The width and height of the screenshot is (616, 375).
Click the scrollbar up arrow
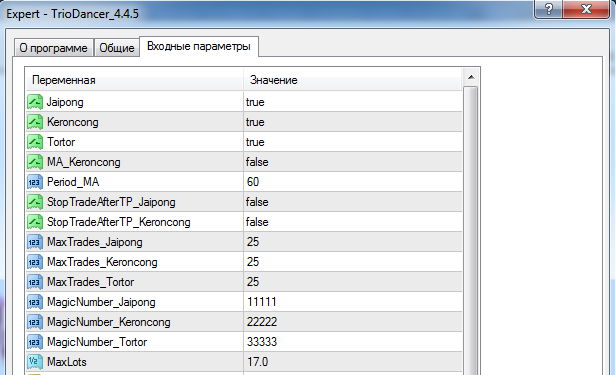click(471, 77)
